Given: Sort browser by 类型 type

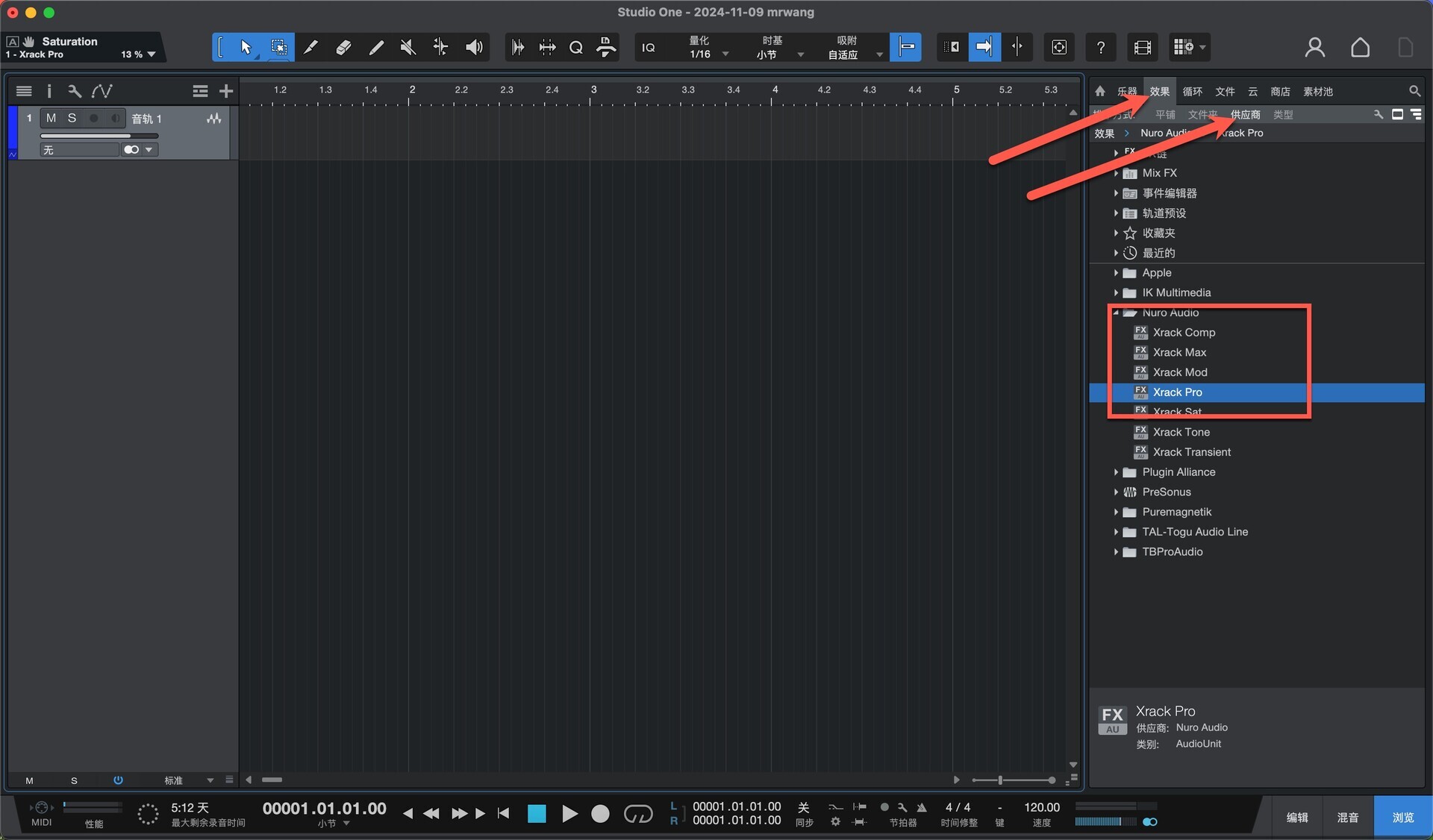Looking at the screenshot, I should pyautogui.click(x=1283, y=114).
